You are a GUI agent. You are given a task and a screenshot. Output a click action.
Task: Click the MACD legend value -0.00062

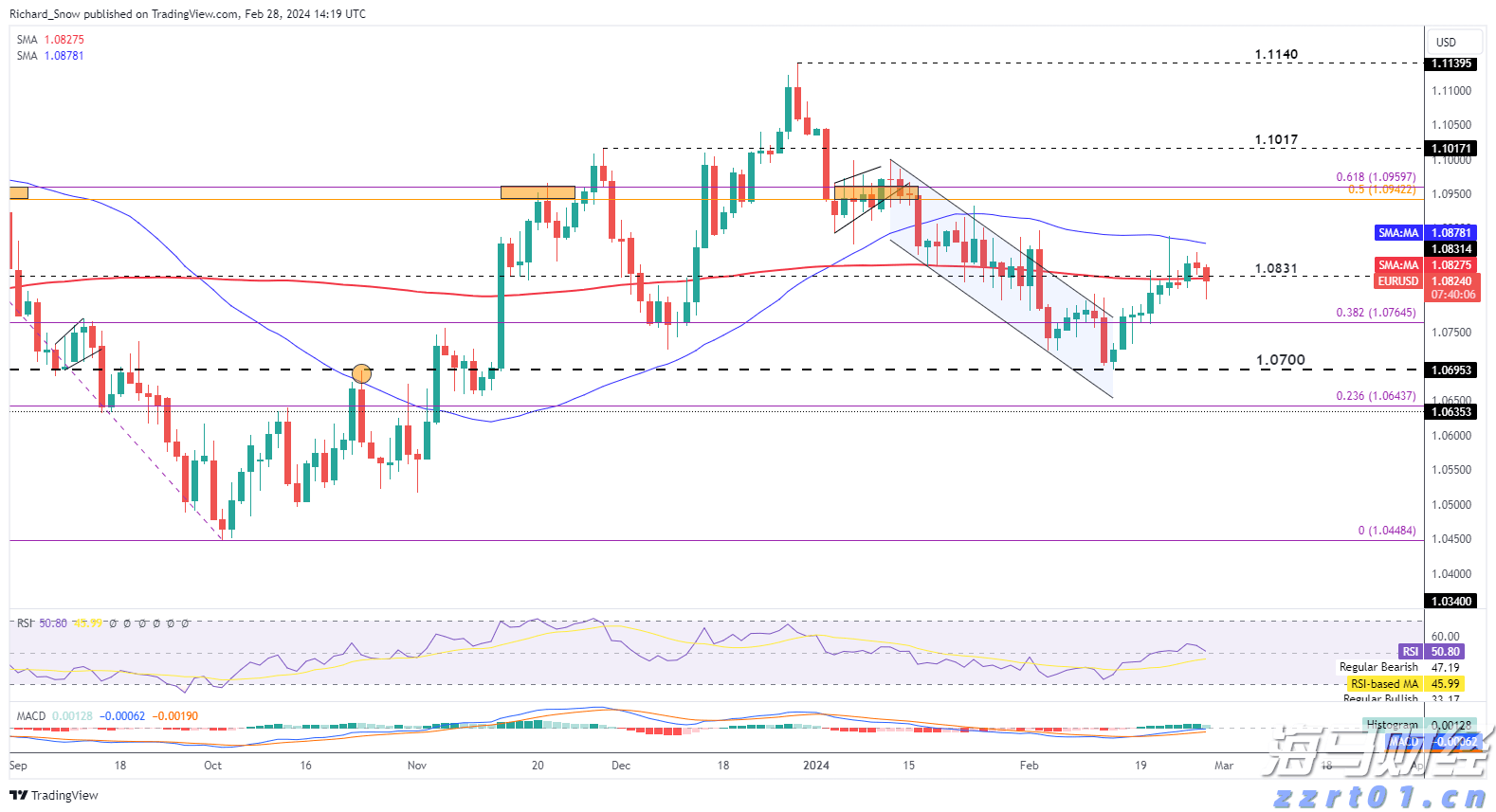point(122,716)
